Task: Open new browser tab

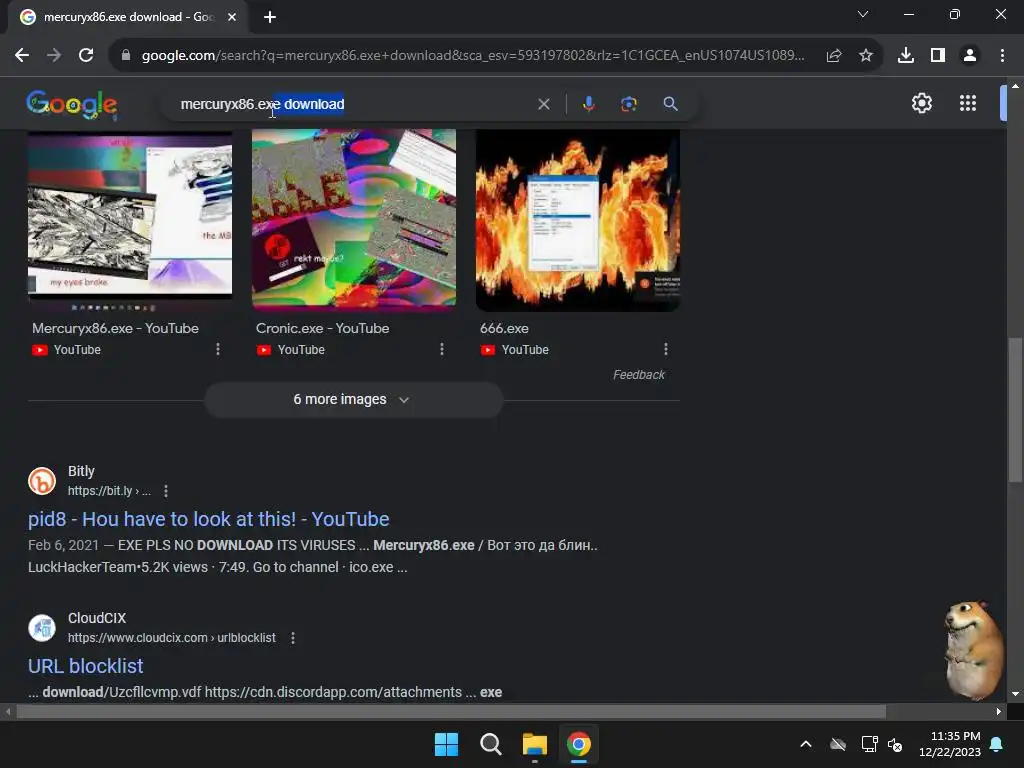Action: pos(270,17)
